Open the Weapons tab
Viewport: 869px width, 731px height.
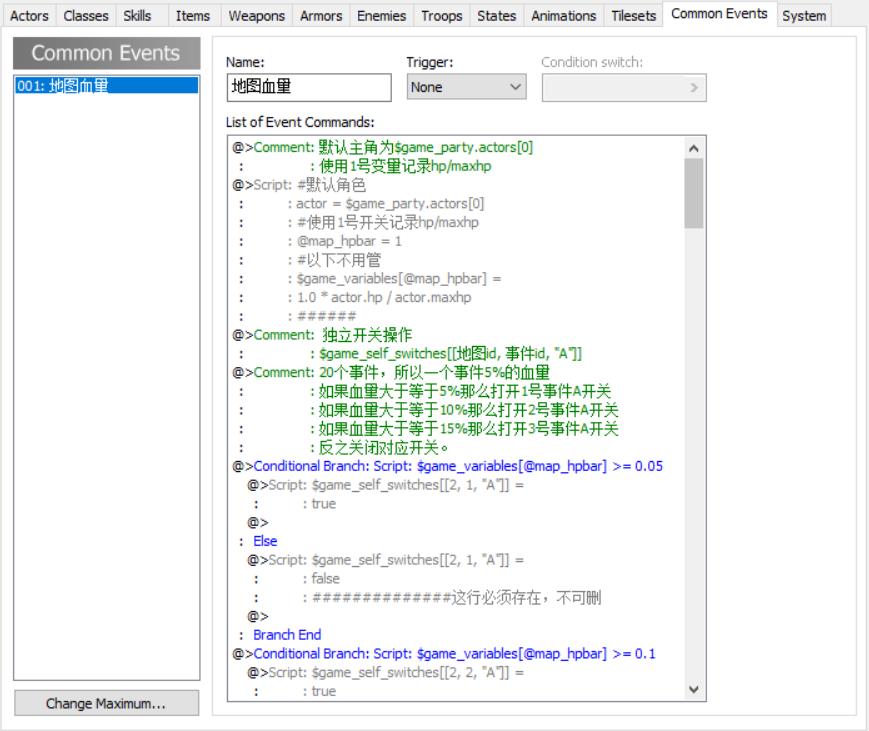click(x=257, y=16)
